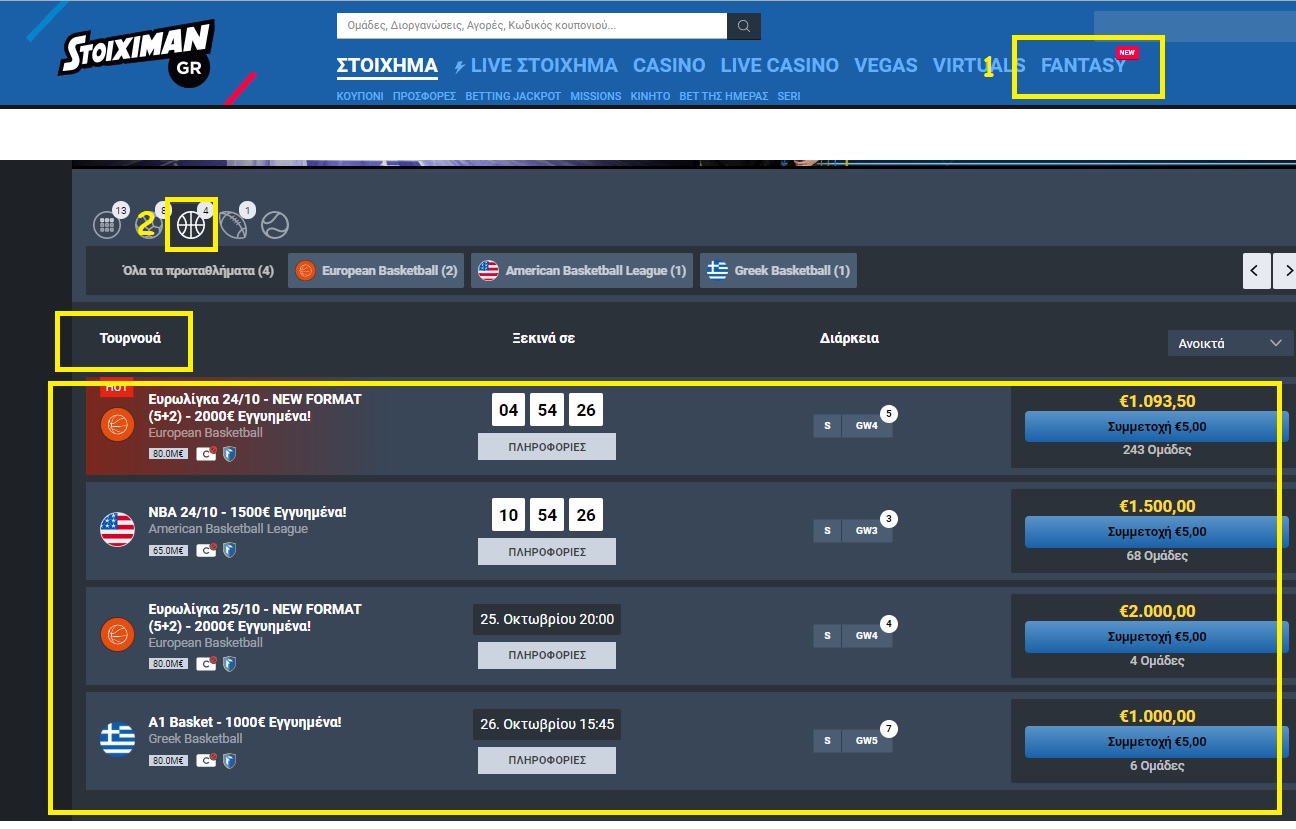Open the BETTING JACKPOT submenu link
The width and height of the screenshot is (1296, 829).
tap(513, 97)
